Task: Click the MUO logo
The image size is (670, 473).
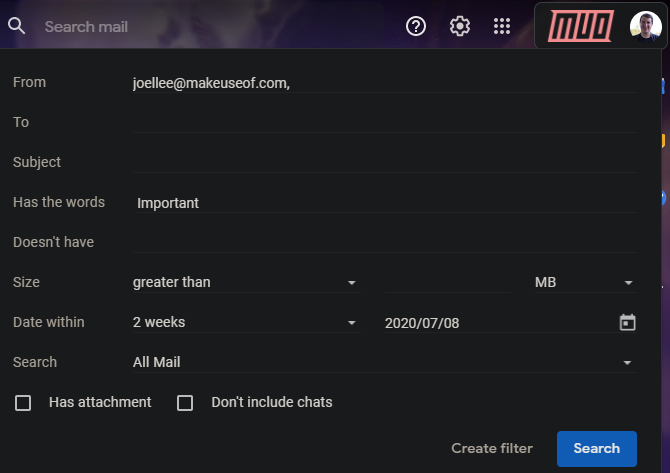Action: point(581,26)
